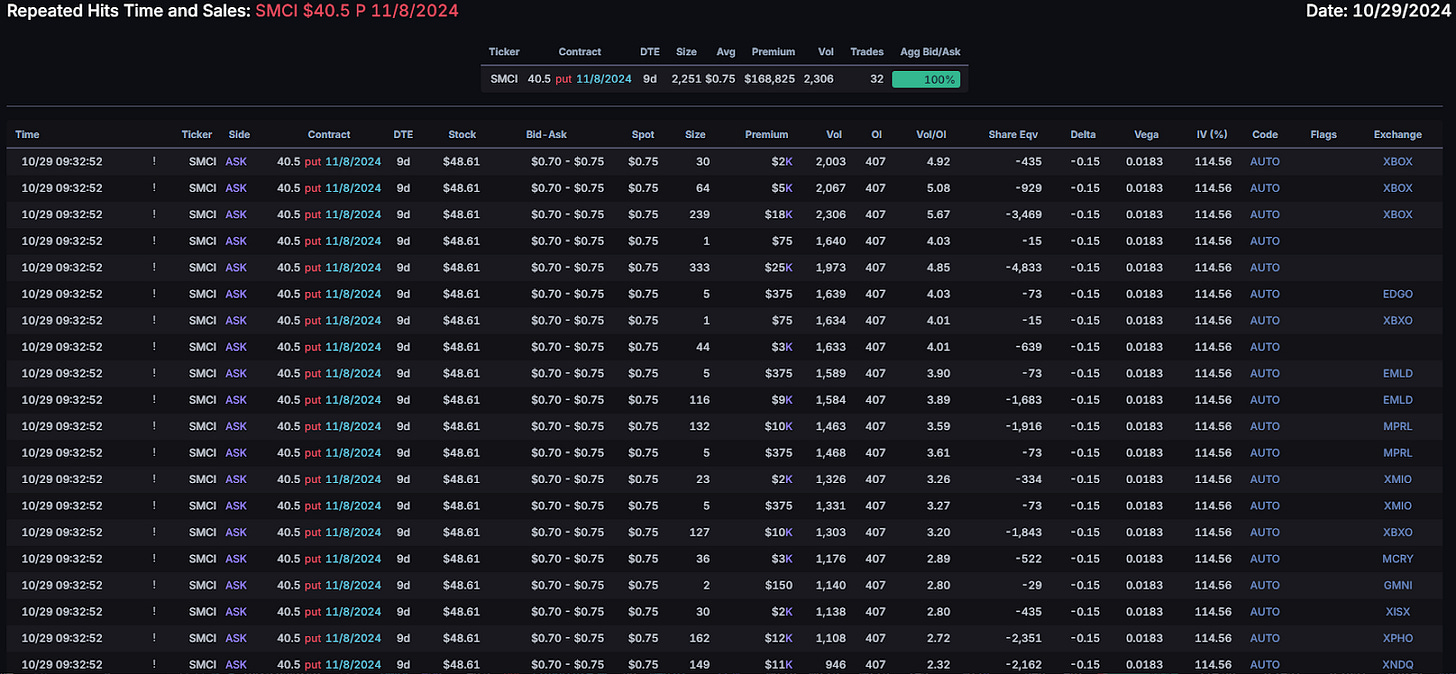Click the -4,833 share equivalent cell

1025,267
